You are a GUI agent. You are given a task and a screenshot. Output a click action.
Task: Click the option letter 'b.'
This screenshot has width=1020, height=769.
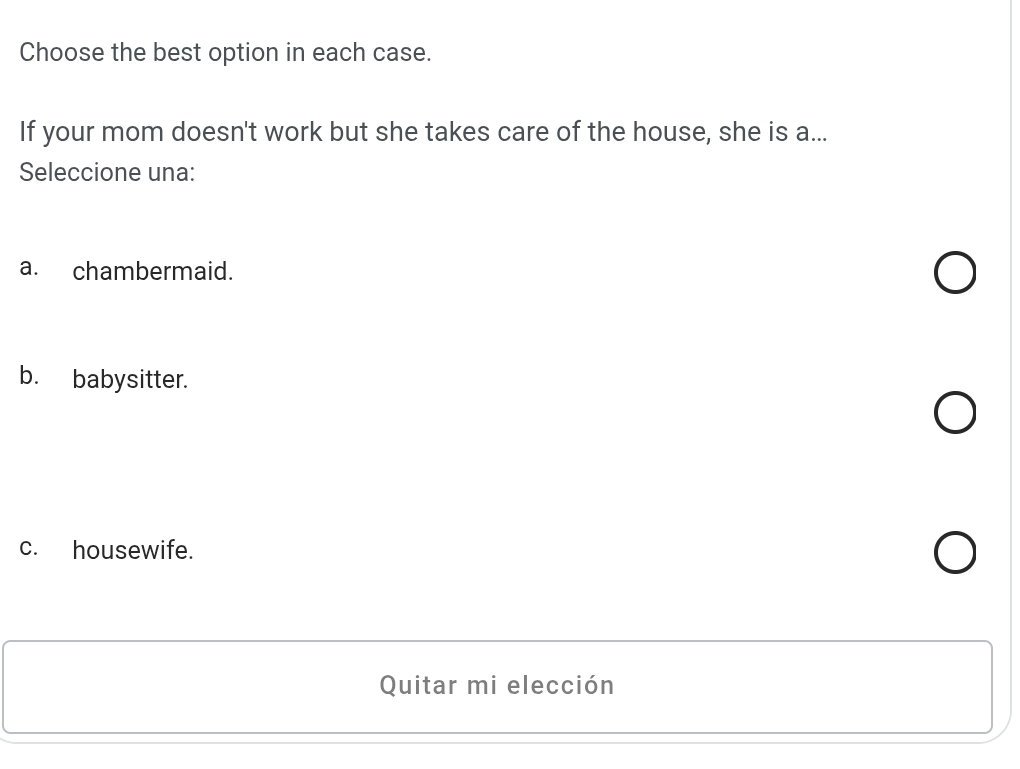tap(29, 377)
